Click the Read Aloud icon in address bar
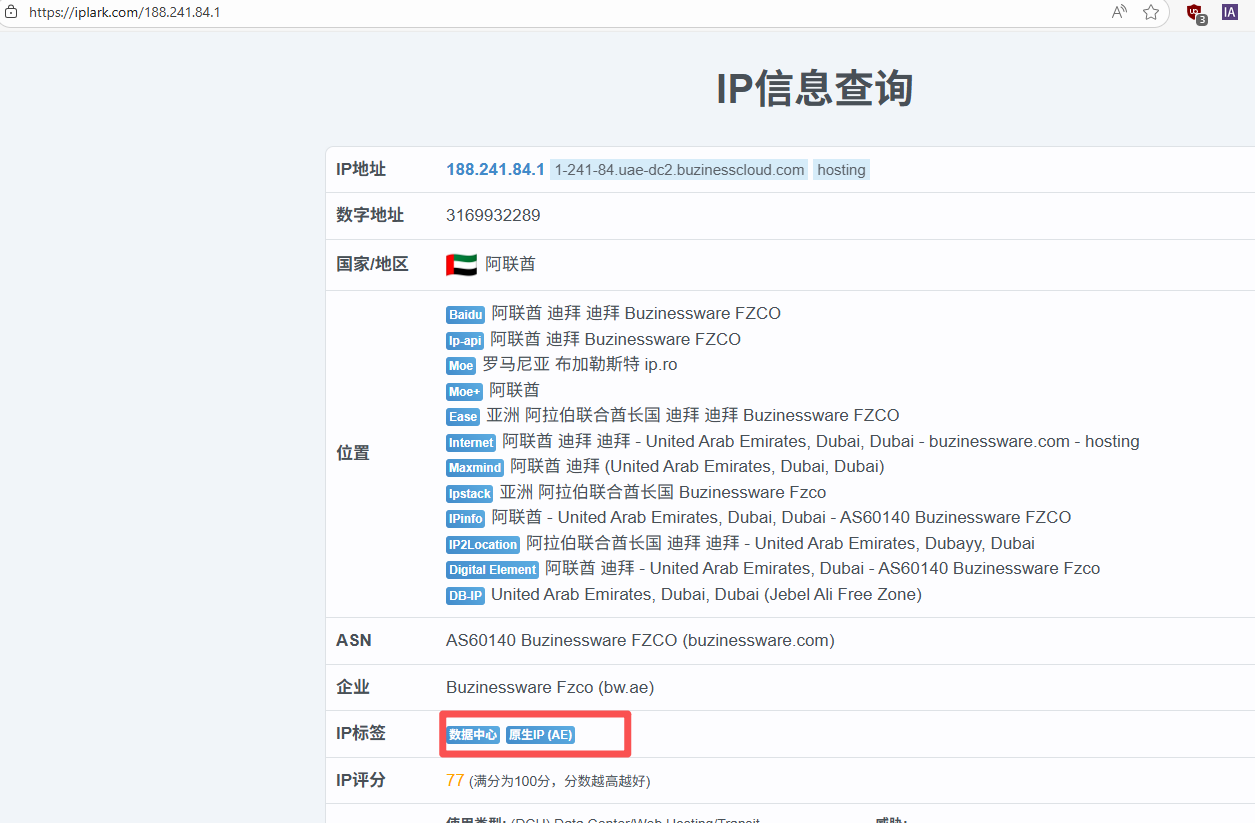 click(1119, 12)
